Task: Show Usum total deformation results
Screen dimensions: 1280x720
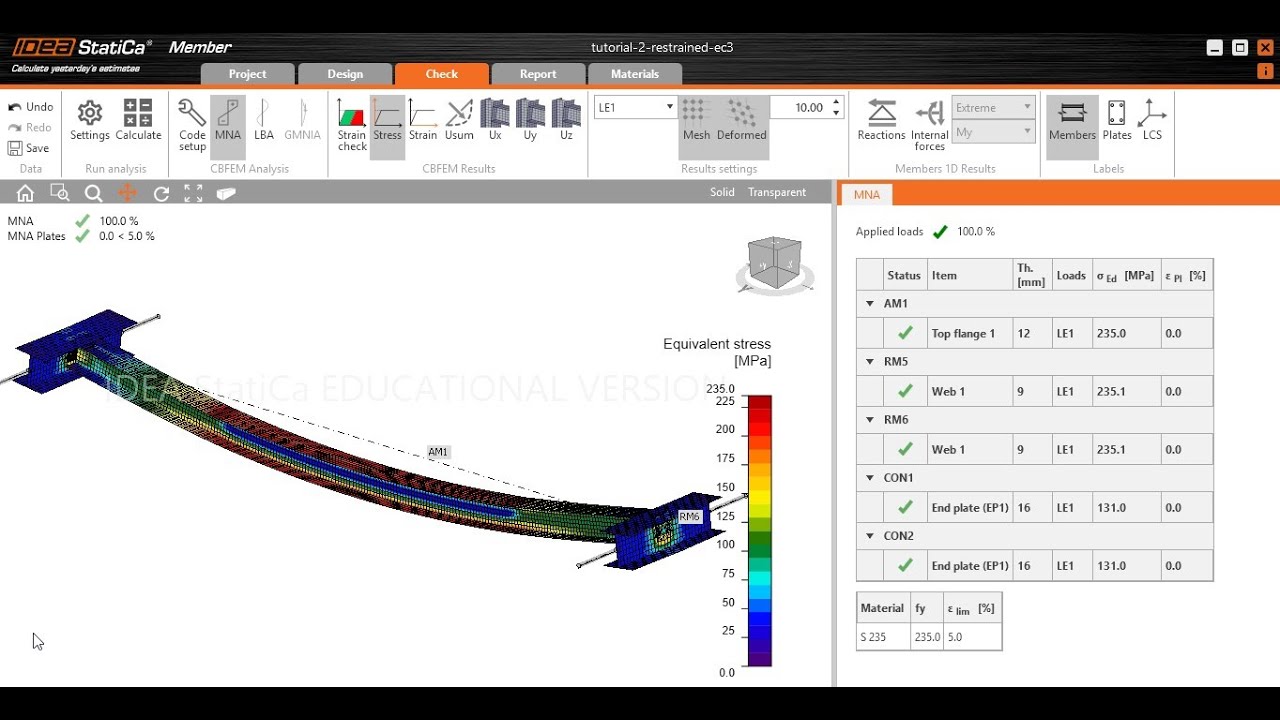Action: (459, 120)
